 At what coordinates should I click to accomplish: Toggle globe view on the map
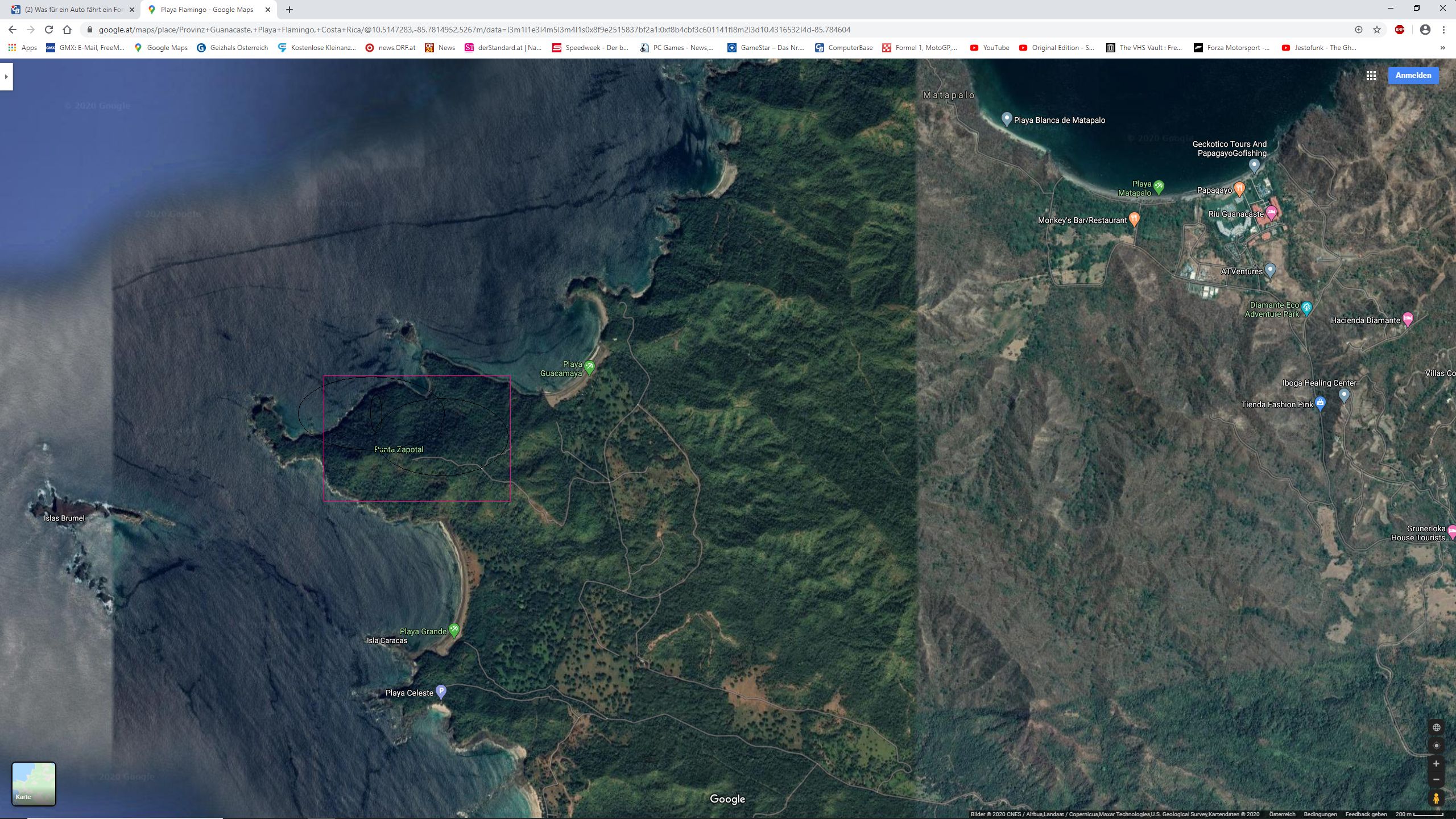click(x=1436, y=727)
